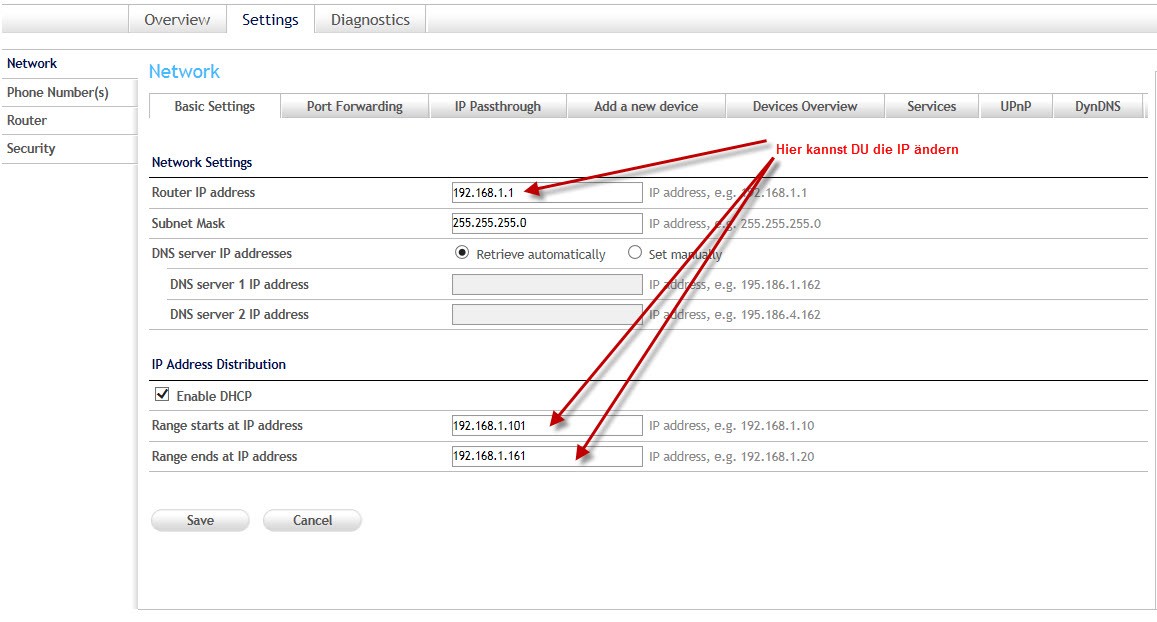Open Security sidebar section
Image resolution: width=1157 pixels, height=622 pixels.
tap(31, 148)
